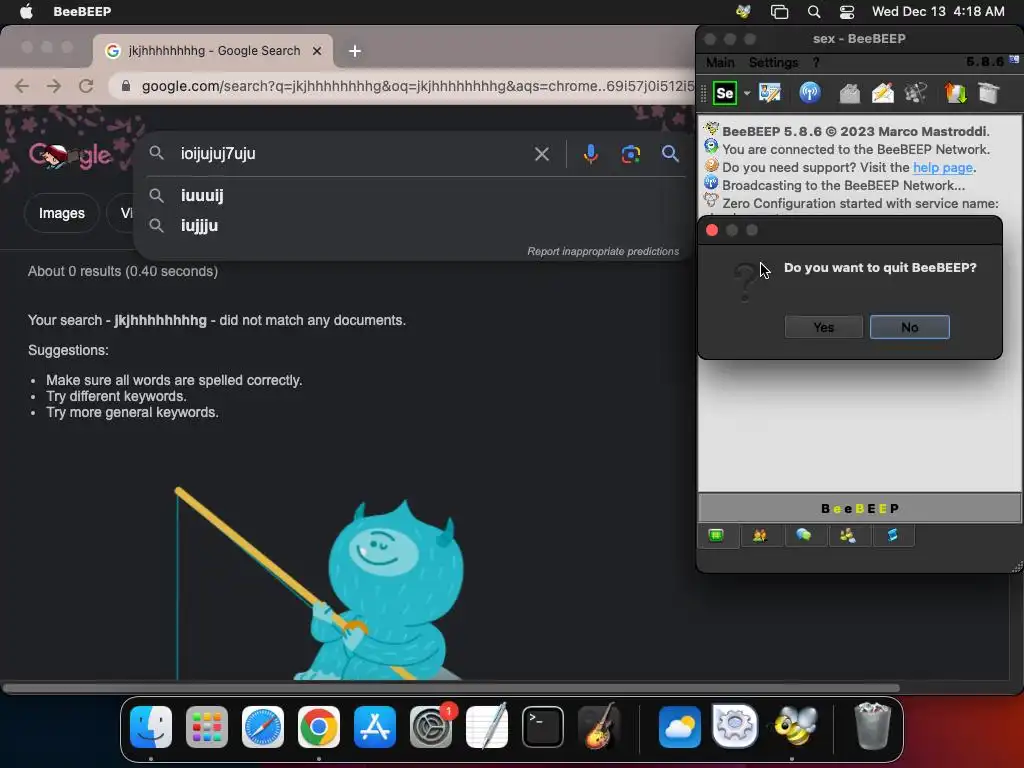Open Google Lens image search icon

click(x=630, y=154)
